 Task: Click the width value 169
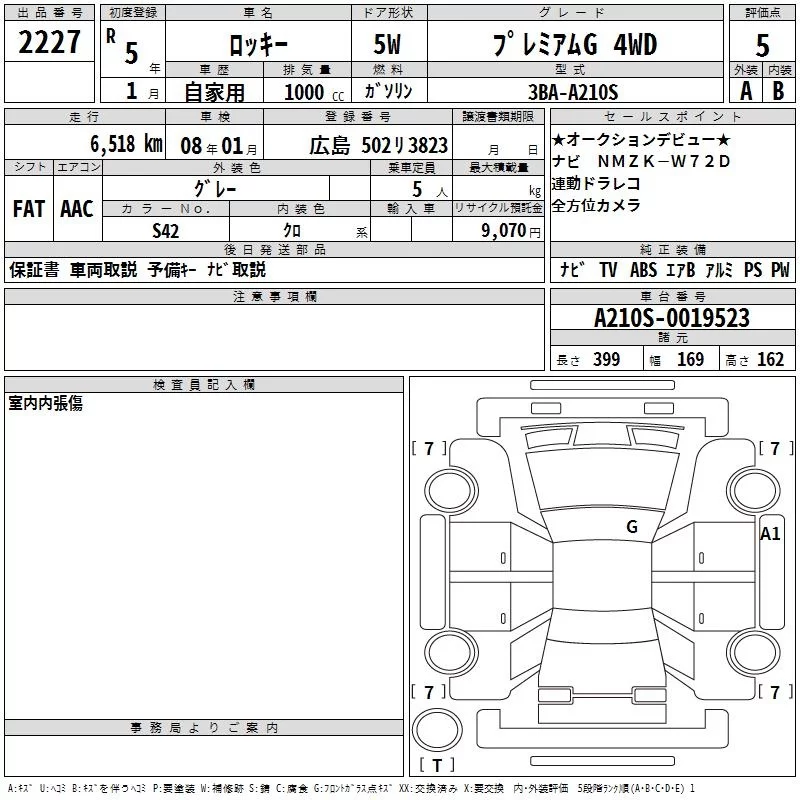pos(690,359)
